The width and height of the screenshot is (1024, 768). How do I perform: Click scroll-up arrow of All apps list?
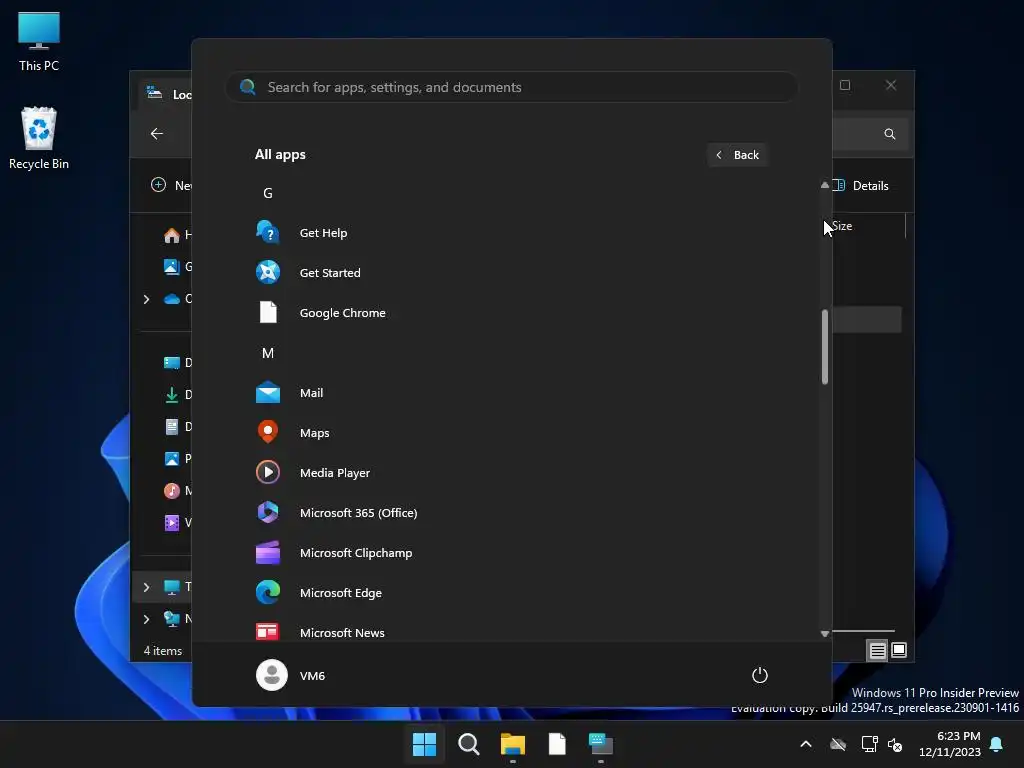point(825,185)
